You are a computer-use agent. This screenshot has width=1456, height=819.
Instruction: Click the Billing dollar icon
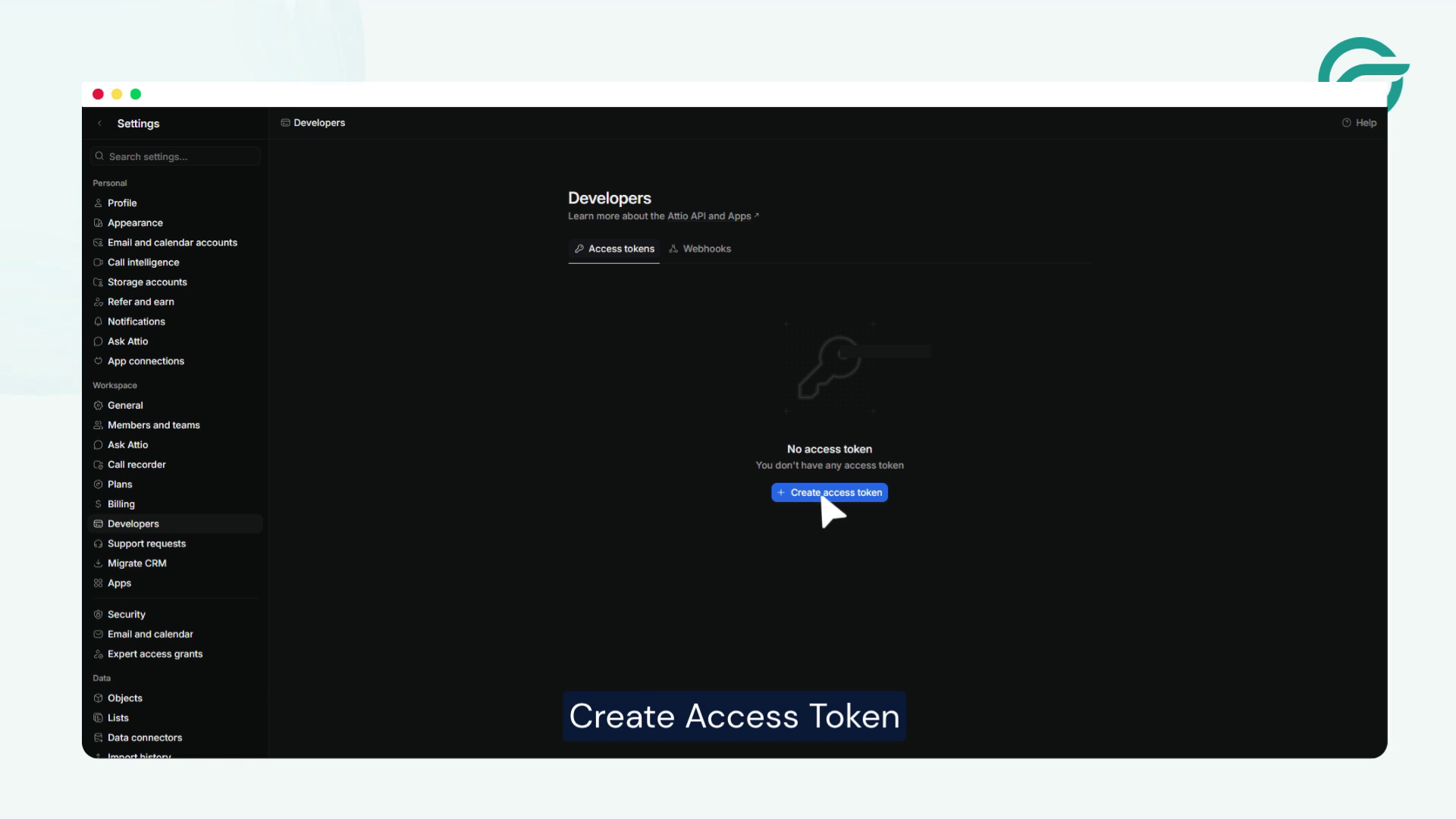98,504
